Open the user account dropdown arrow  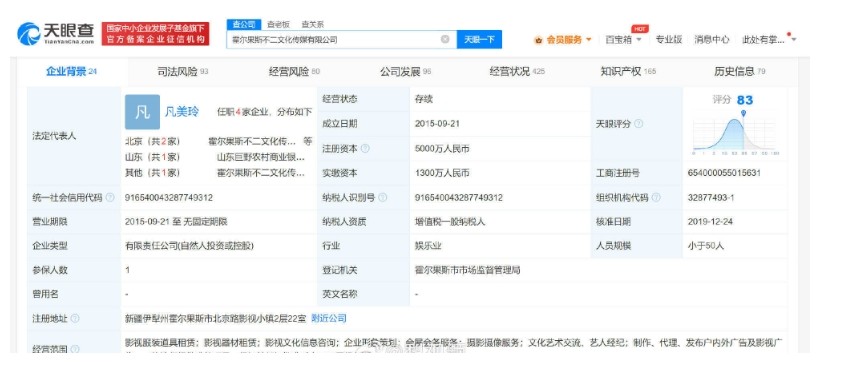794,40
